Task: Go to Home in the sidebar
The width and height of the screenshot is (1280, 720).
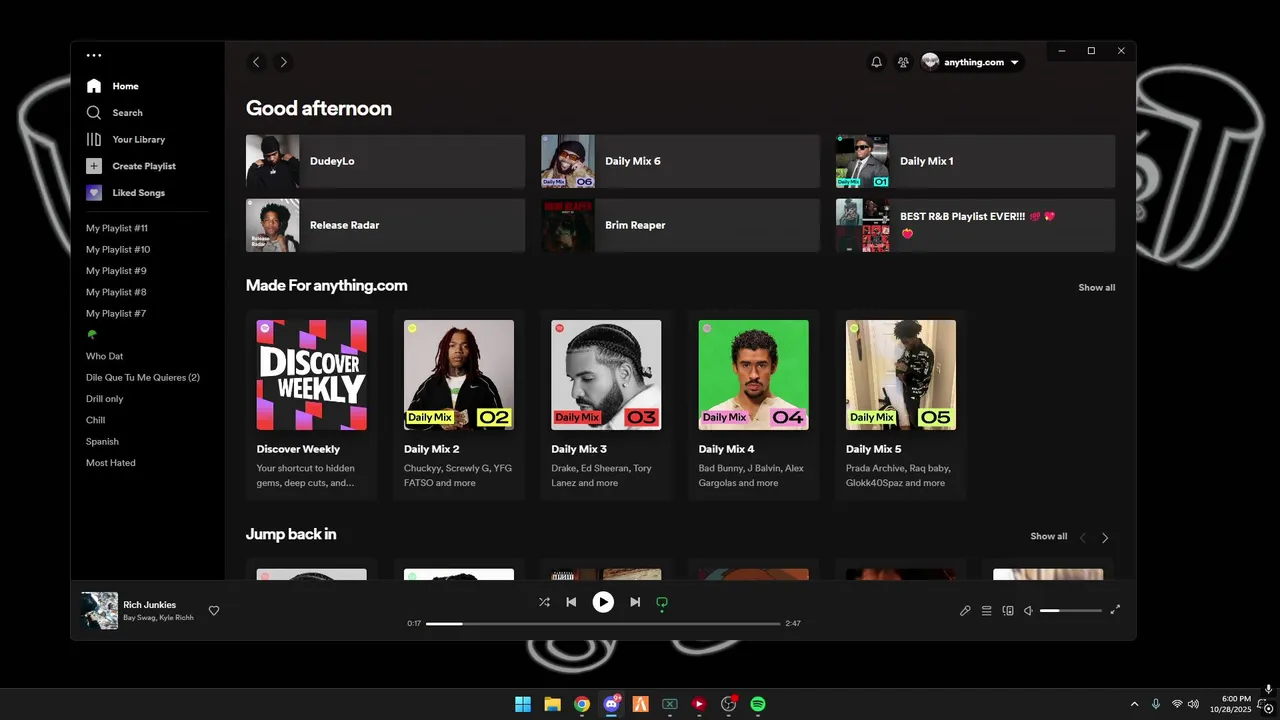Action: click(x=112, y=86)
